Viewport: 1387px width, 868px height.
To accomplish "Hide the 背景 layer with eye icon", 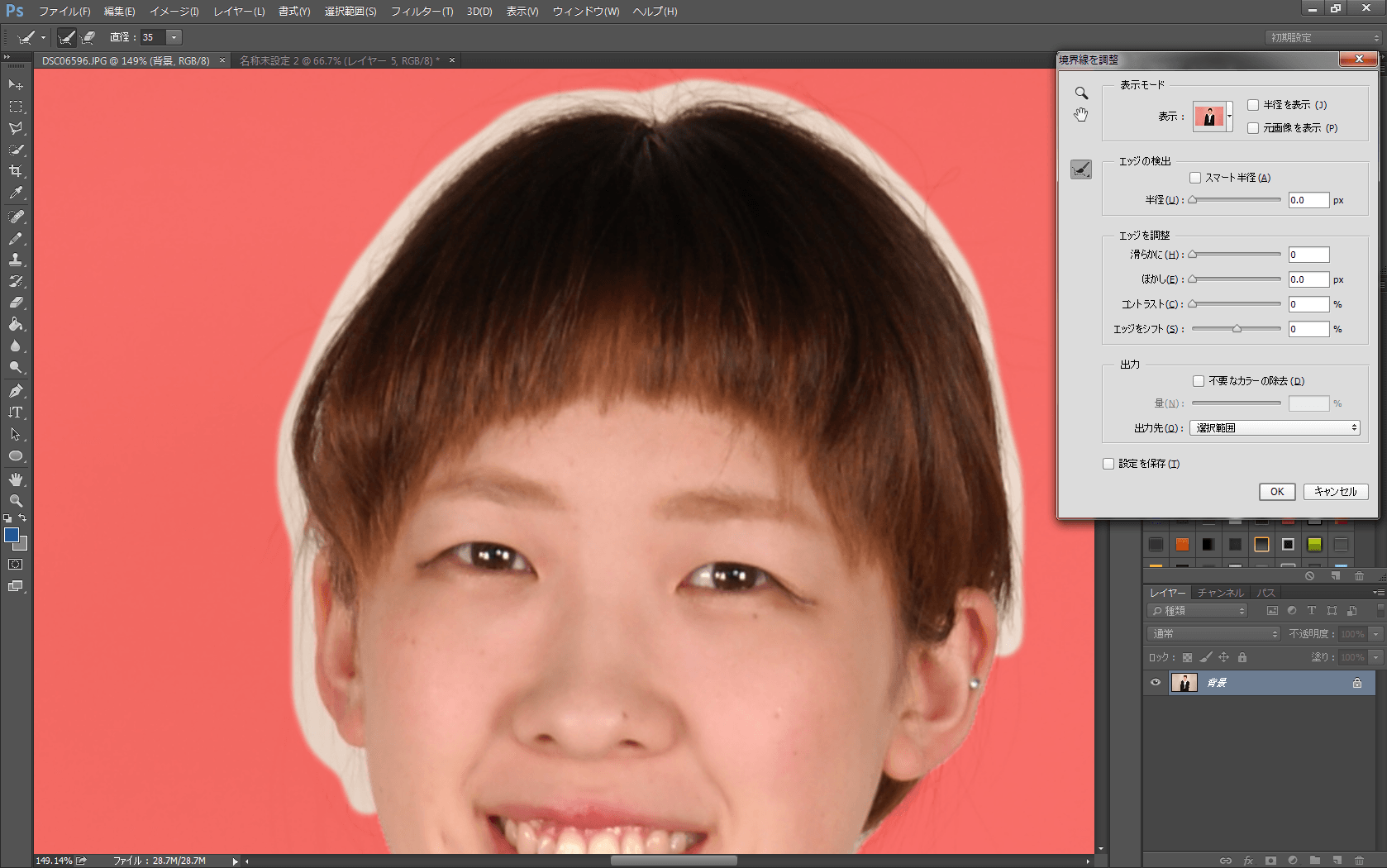I will click(x=1156, y=683).
